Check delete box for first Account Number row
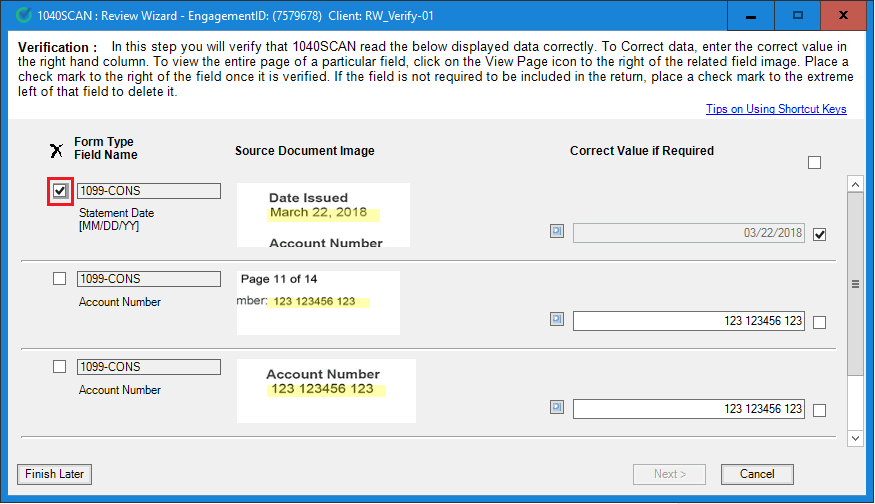 pyautogui.click(x=60, y=279)
